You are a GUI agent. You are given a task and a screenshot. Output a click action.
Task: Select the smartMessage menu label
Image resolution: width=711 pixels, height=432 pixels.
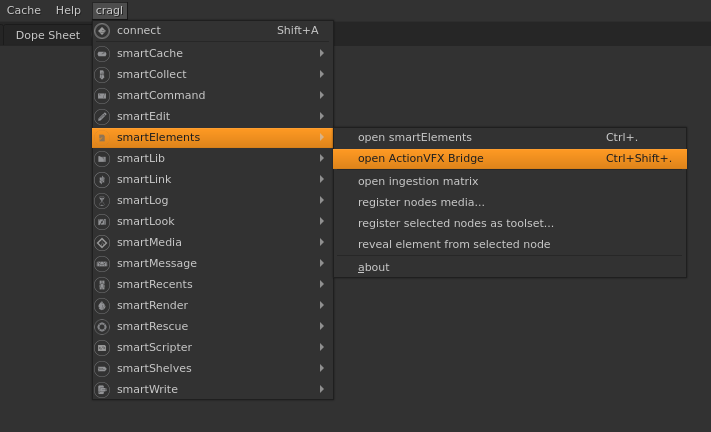tap(157, 263)
